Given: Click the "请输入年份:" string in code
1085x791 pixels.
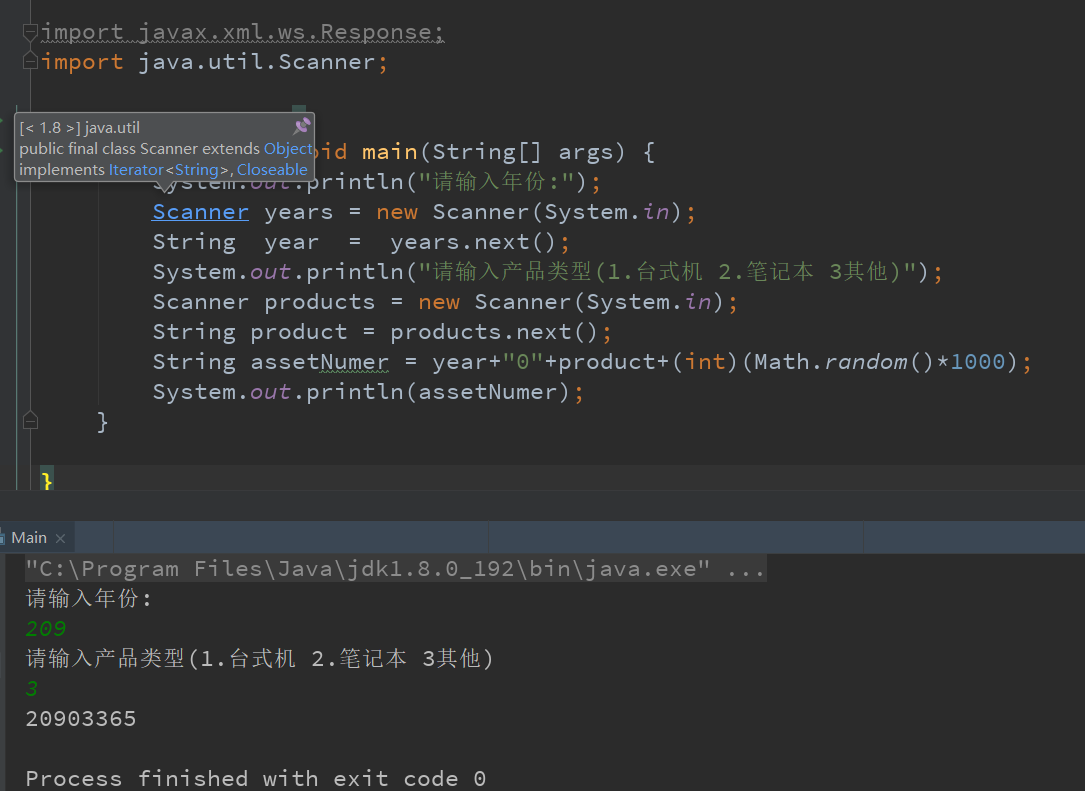Looking at the screenshot, I should pyautogui.click(x=496, y=182).
